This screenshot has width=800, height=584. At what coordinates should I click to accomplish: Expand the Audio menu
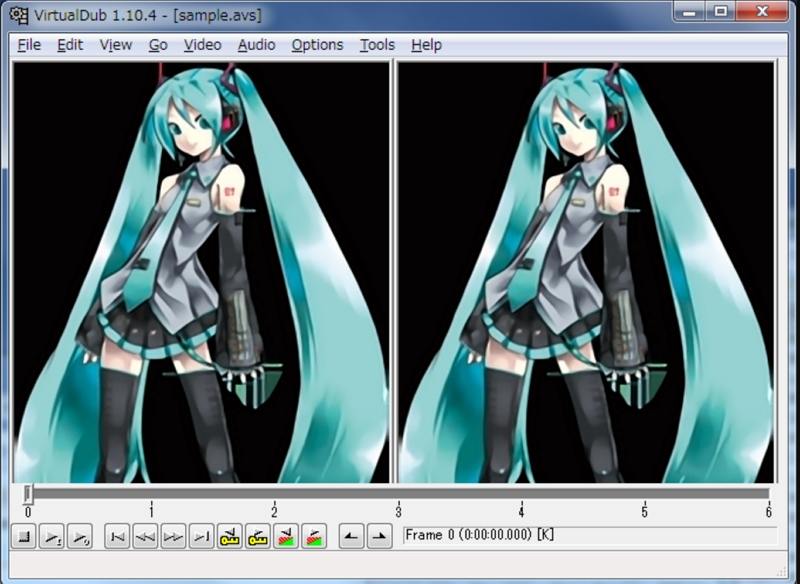tap(257, 45)
